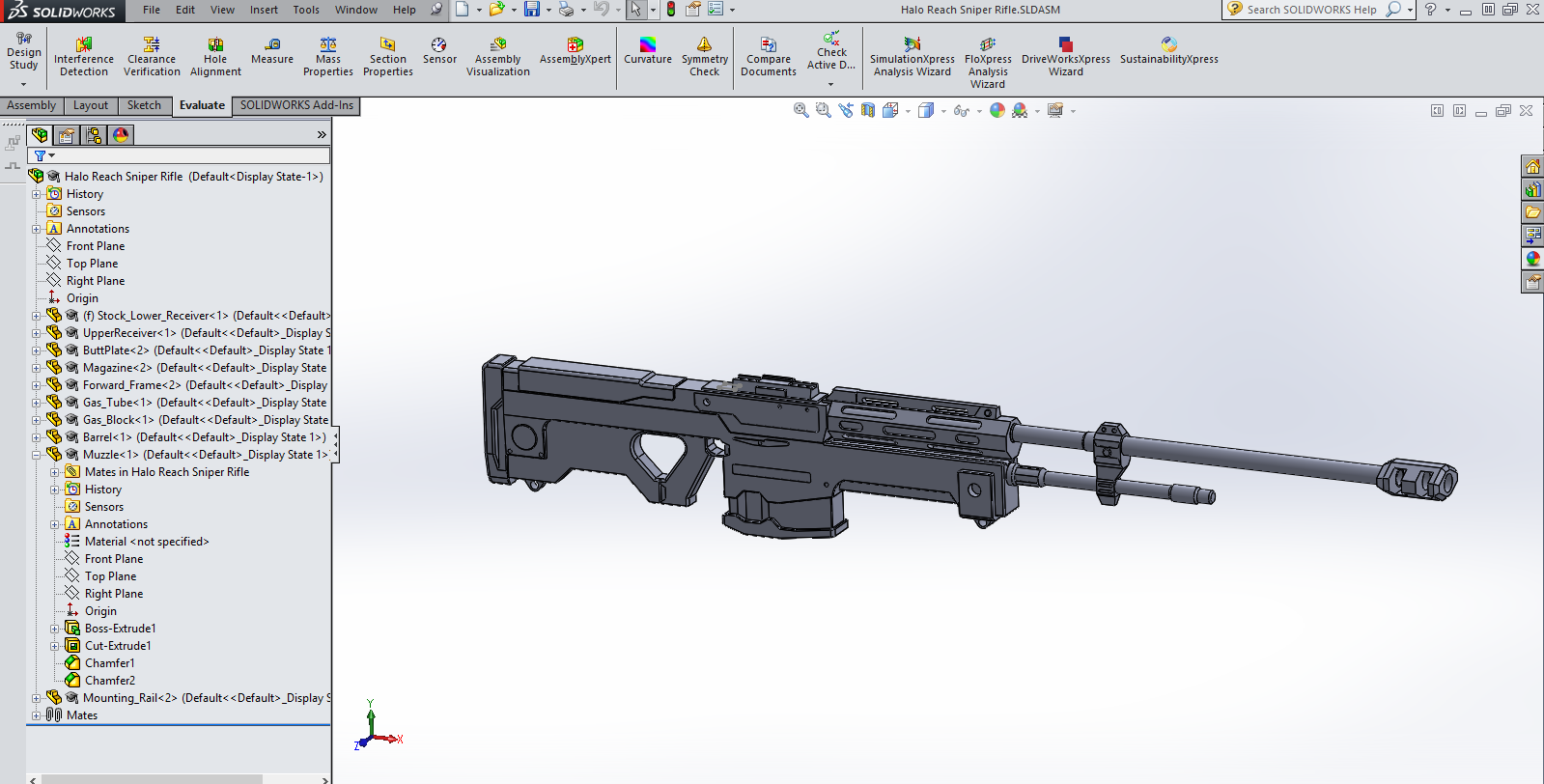The image size is (1544, 784).
Task: Open Display Style dropdown arrow
Action: [943, 111]
